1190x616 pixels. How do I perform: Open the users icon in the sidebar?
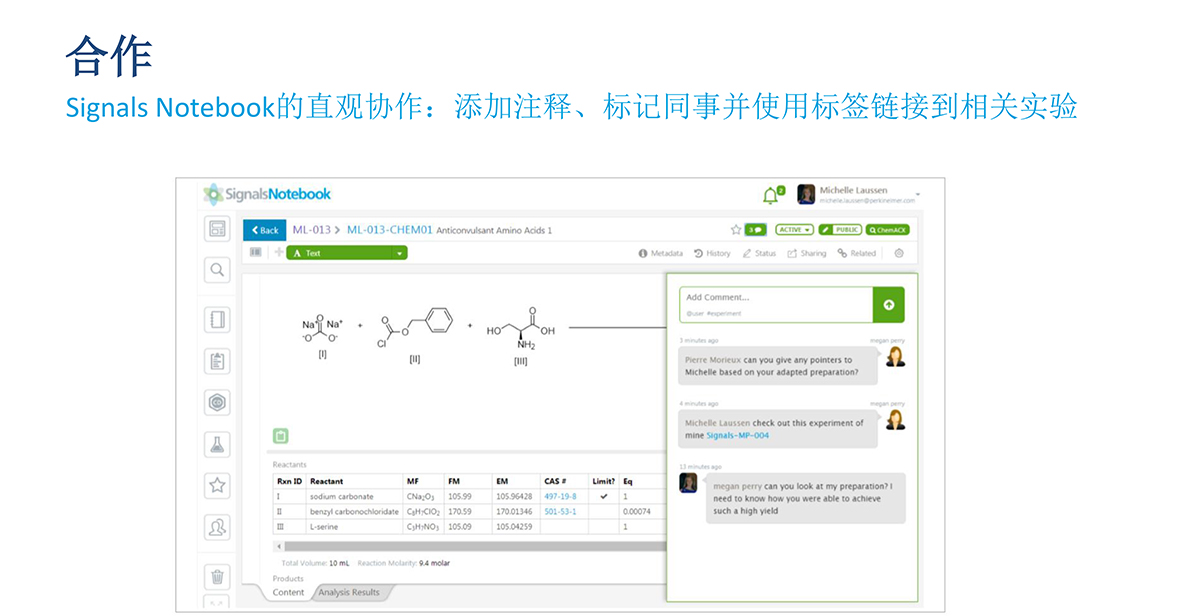click(217, 527)
